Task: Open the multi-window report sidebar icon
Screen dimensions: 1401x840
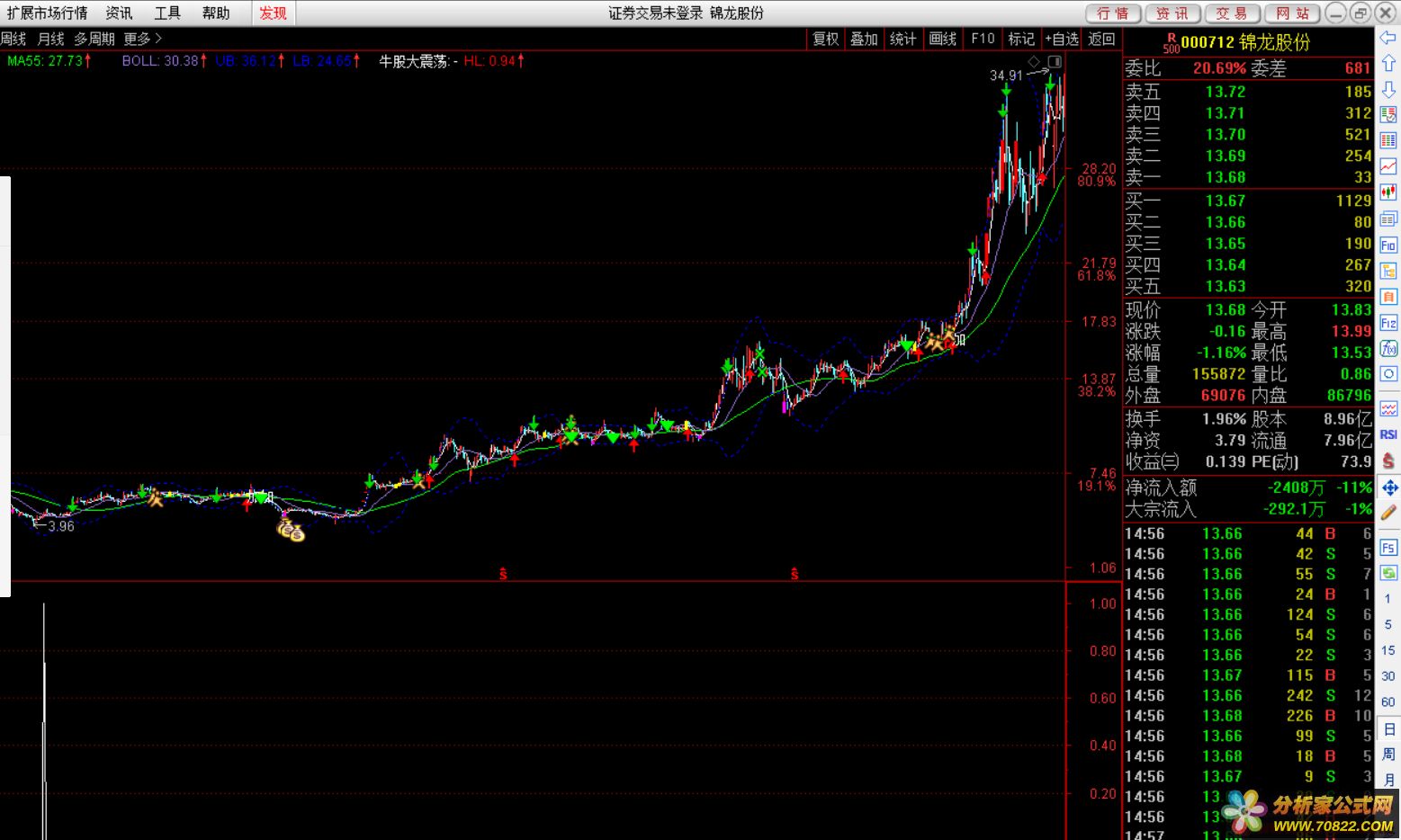Action: point(1388,219)
